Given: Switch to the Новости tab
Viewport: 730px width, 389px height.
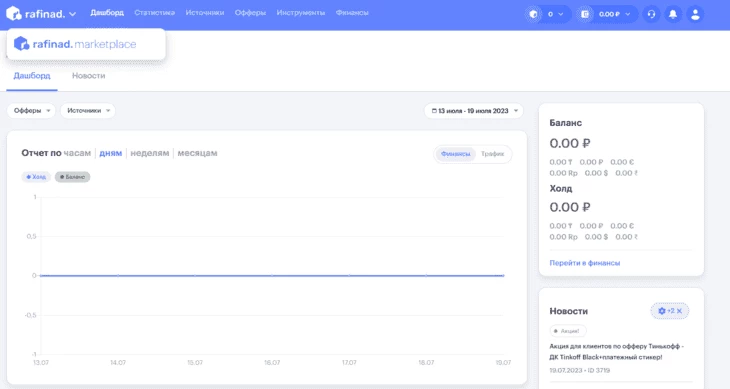Looking at the screenshot, I should (88, 76).
